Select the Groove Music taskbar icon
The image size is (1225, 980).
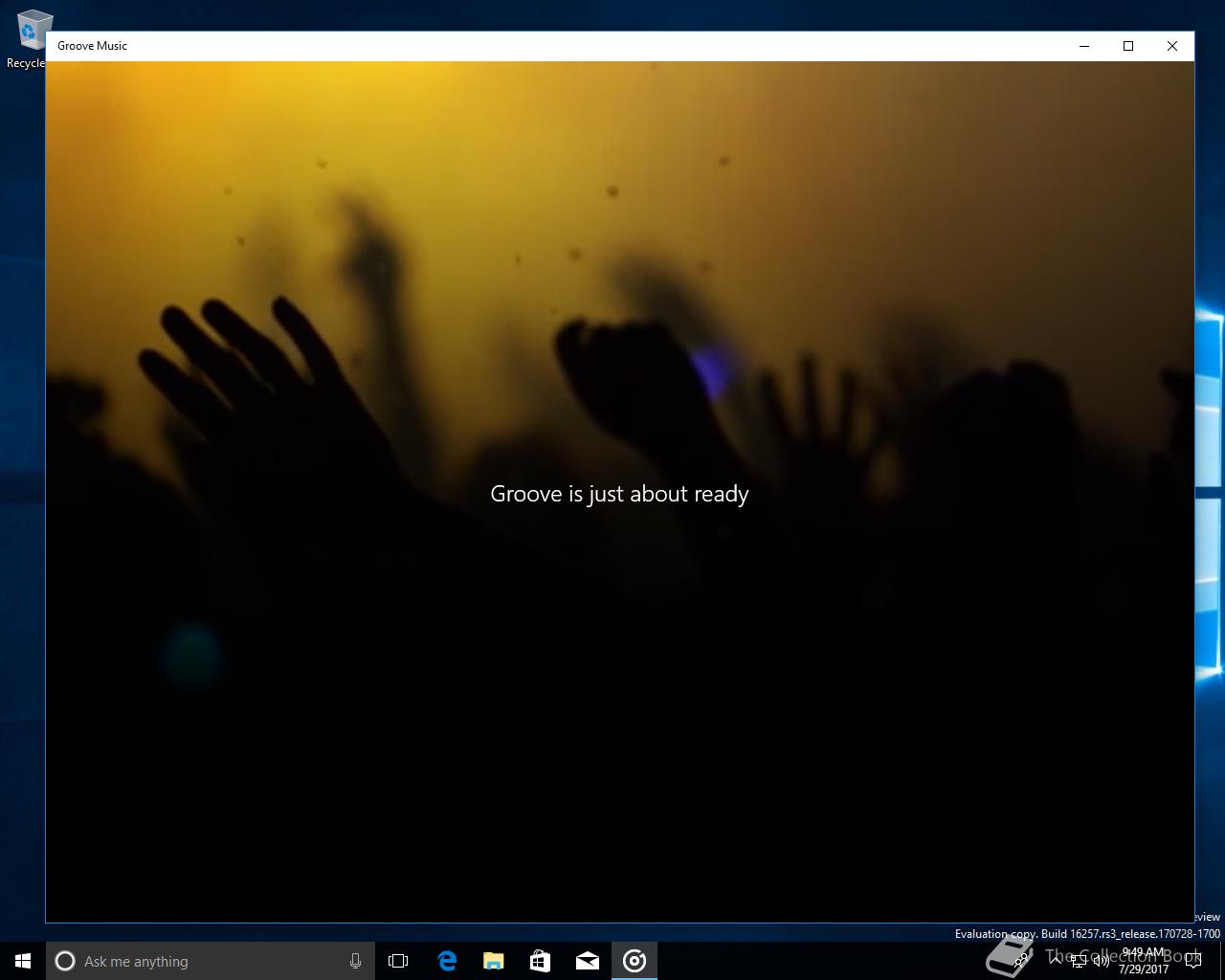coord(635,961)
